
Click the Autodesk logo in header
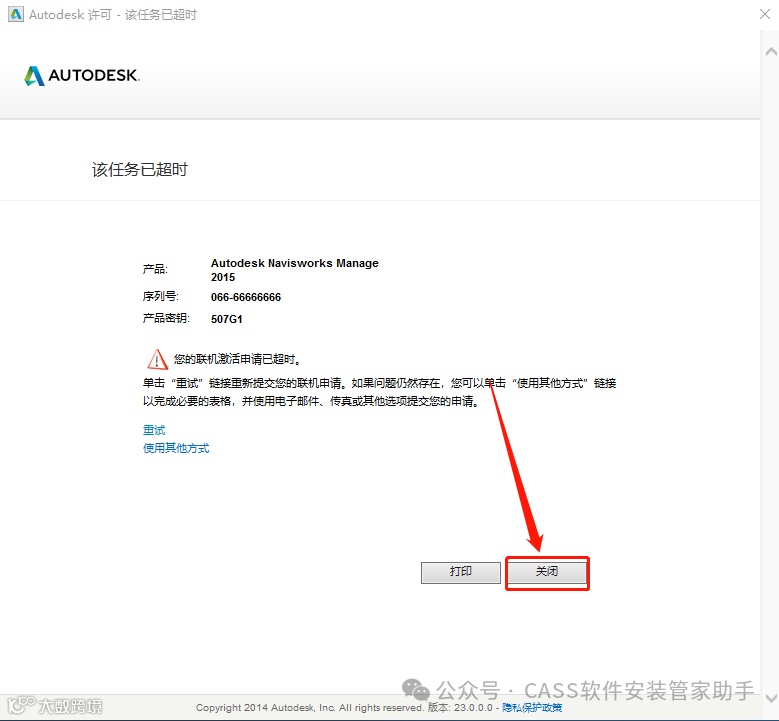82,76
